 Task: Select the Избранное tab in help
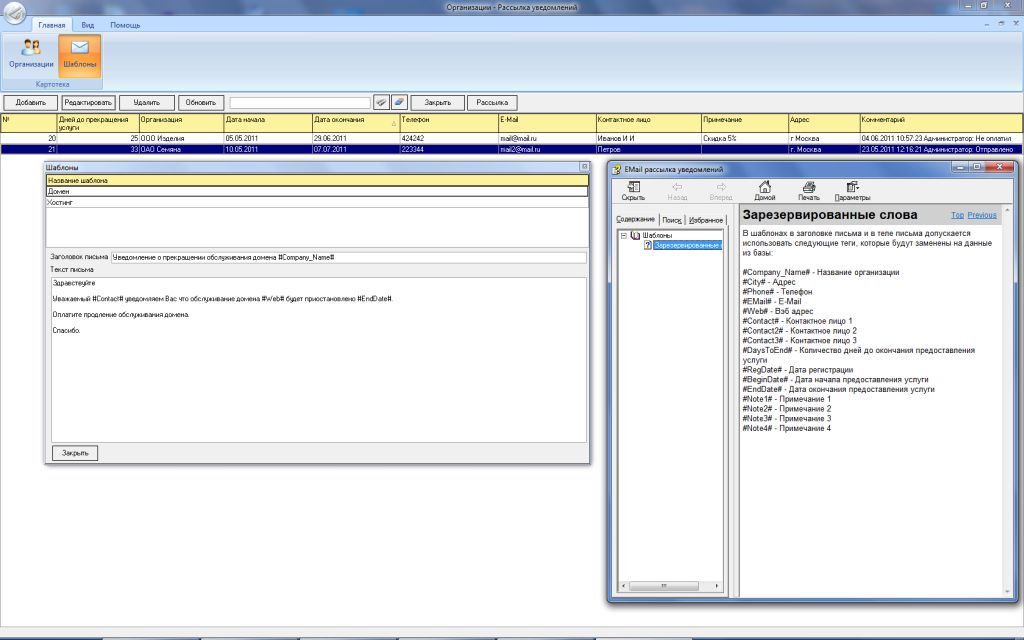pyautogui.click(x=706, y=220)
